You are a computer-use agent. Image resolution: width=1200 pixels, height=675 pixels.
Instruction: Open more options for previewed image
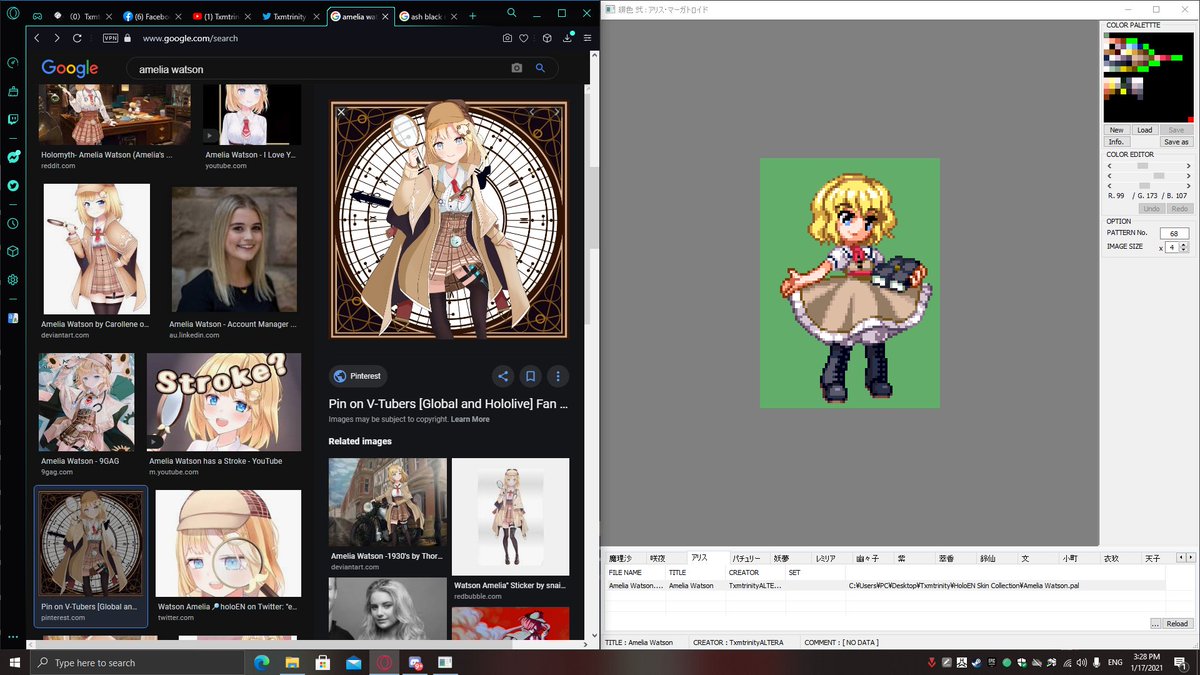(x=558, y=376)
